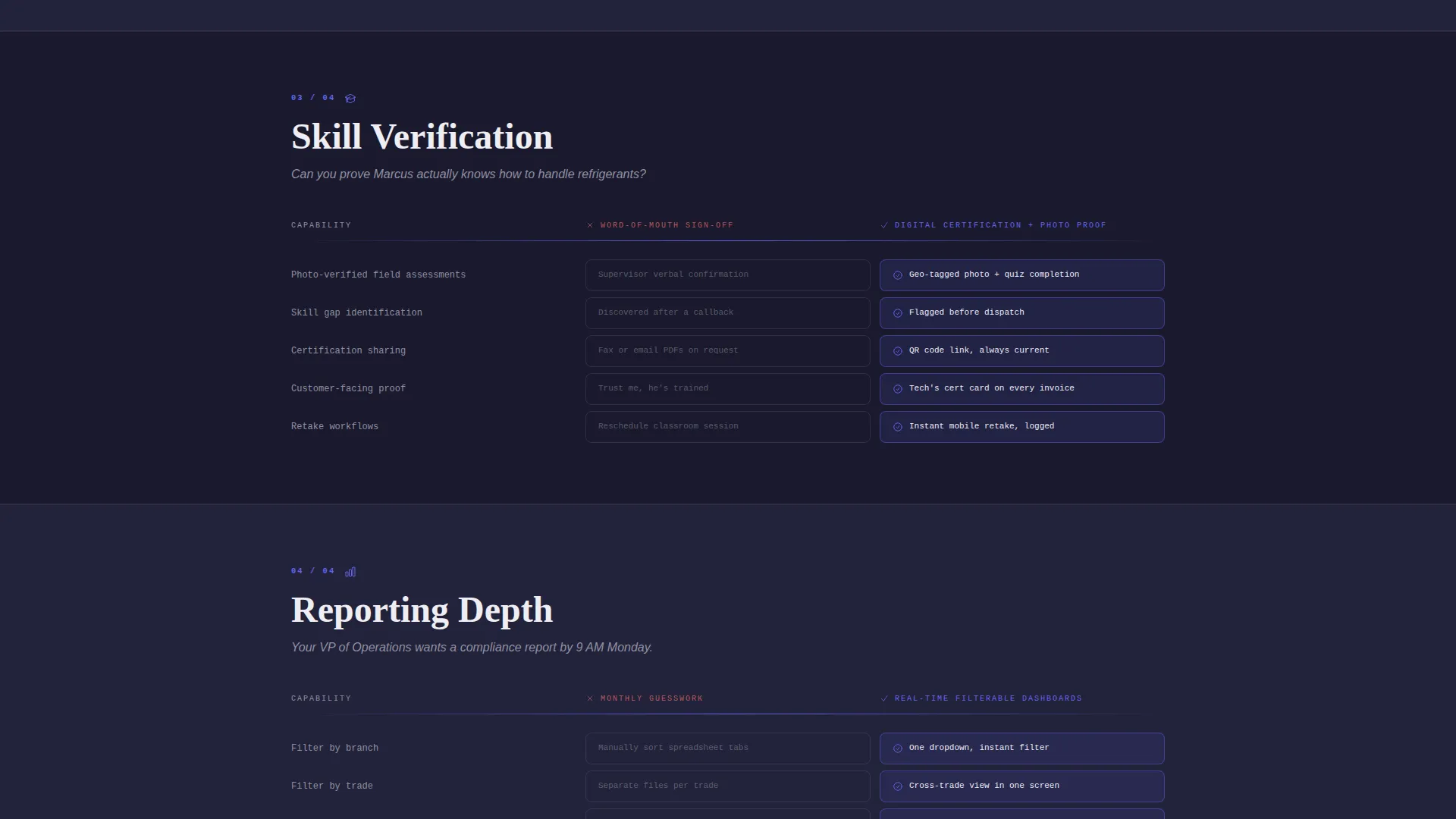Click the '03 / 04' section counter
The height and width of the screenshot is (819, 1456).
click(x=312, y=98)
